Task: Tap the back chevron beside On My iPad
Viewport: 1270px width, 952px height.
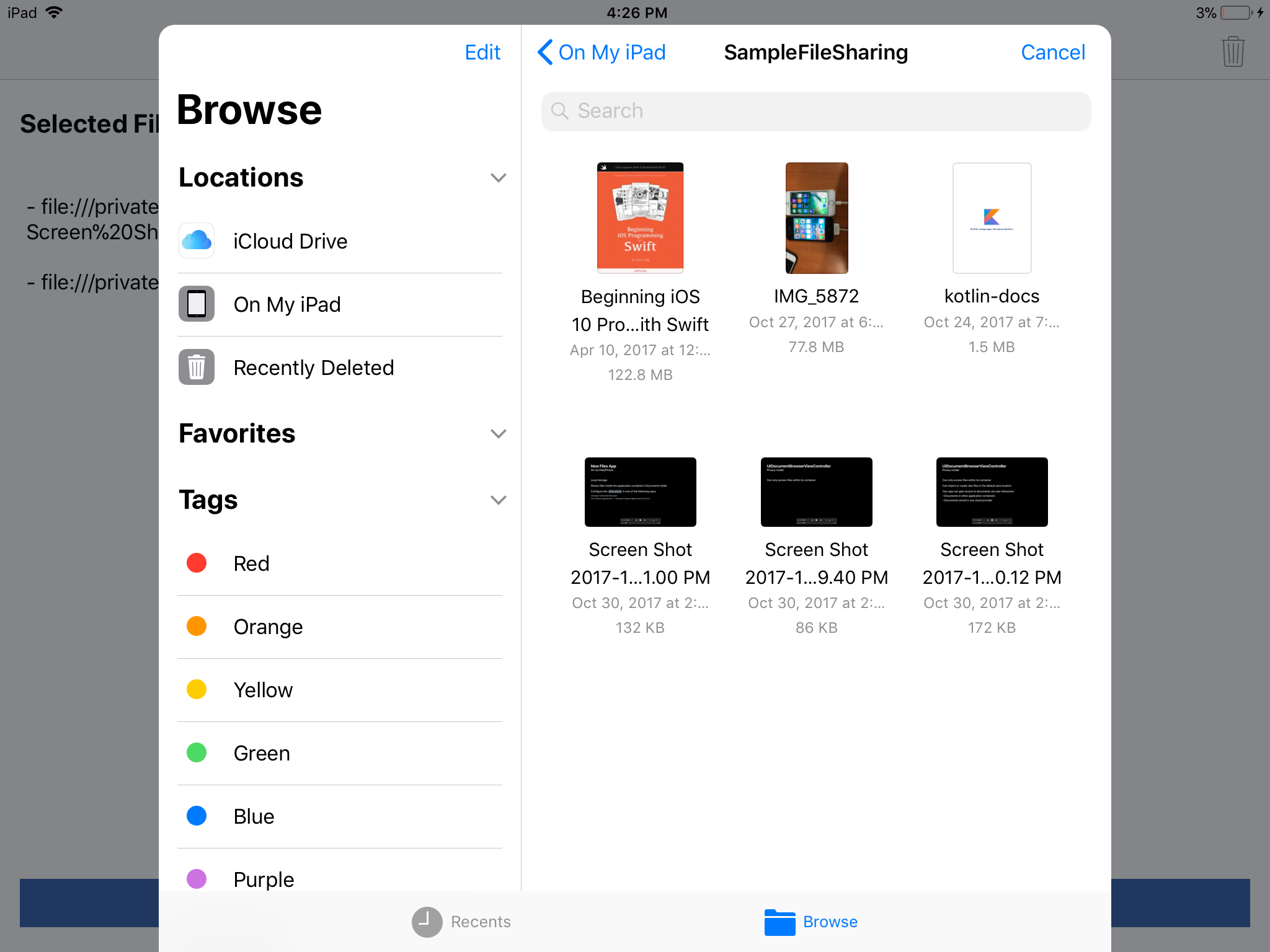Action: [x=545, y=52]
